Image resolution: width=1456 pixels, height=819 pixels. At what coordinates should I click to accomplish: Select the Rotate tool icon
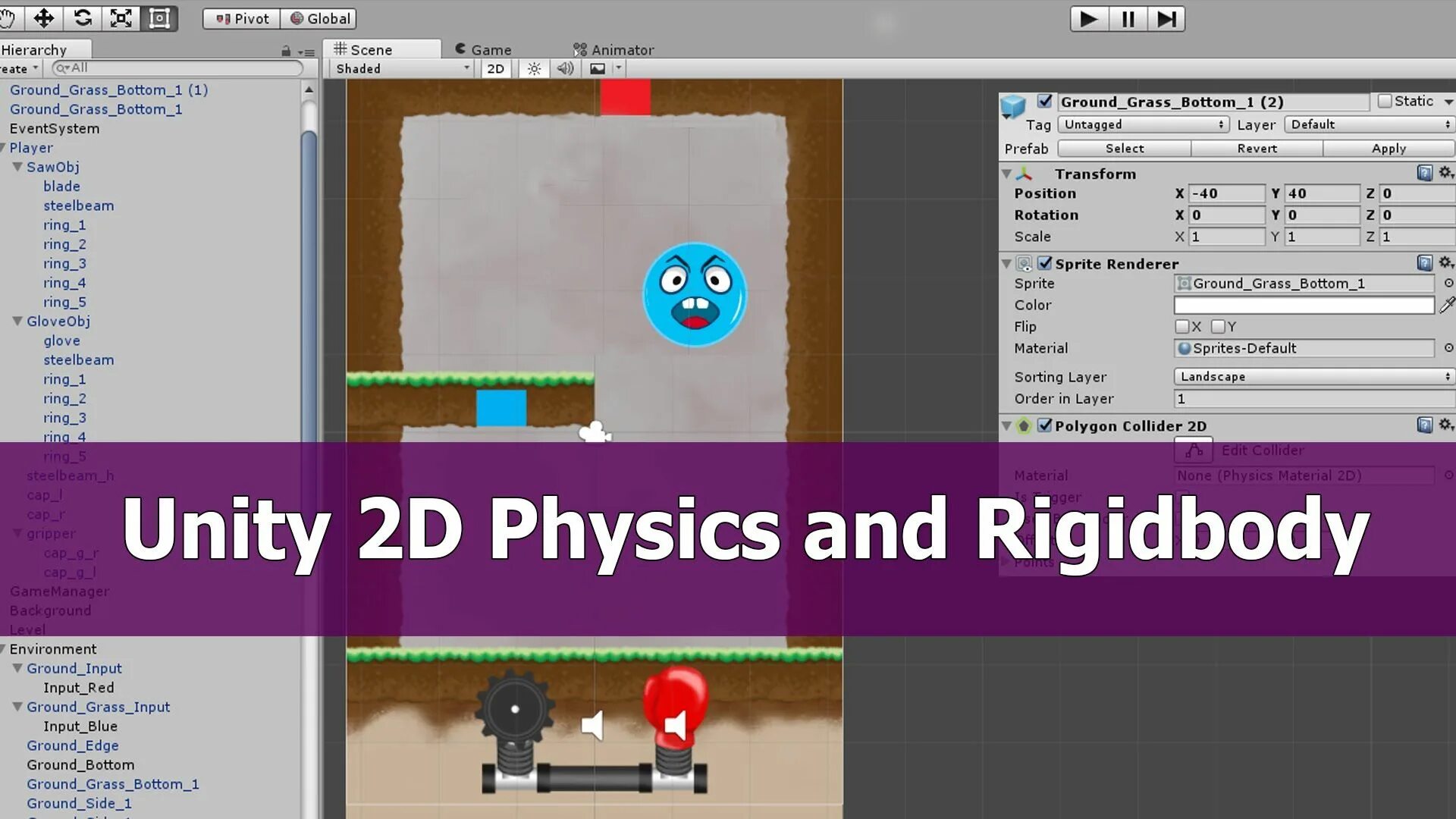click(83, 18)
